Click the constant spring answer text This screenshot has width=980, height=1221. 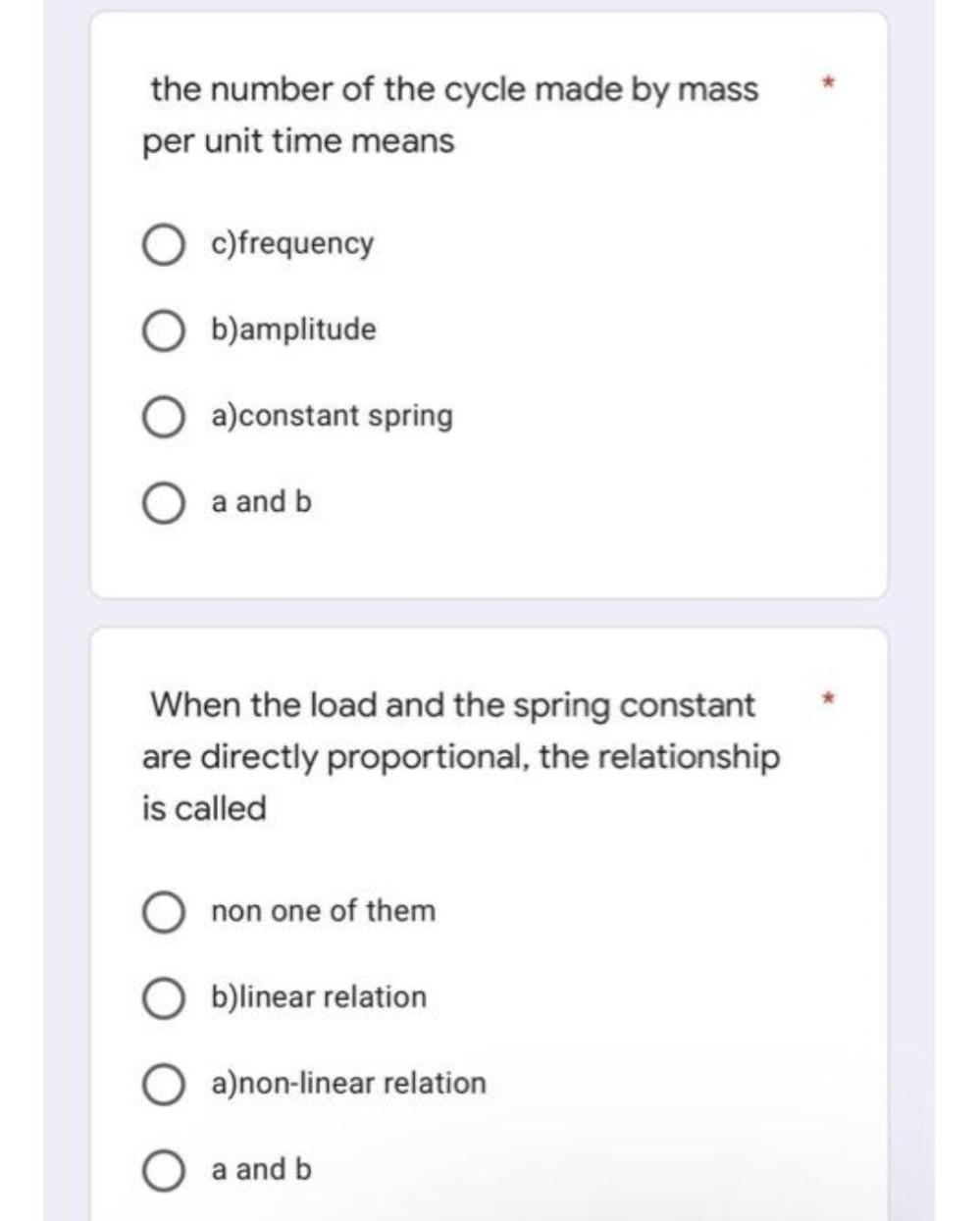click(x=332, y=416)
